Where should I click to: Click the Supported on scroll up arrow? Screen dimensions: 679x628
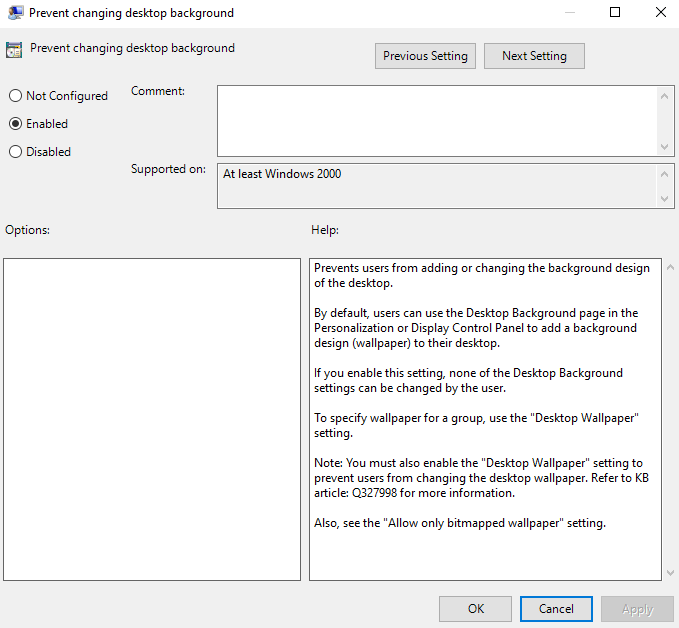666,173
